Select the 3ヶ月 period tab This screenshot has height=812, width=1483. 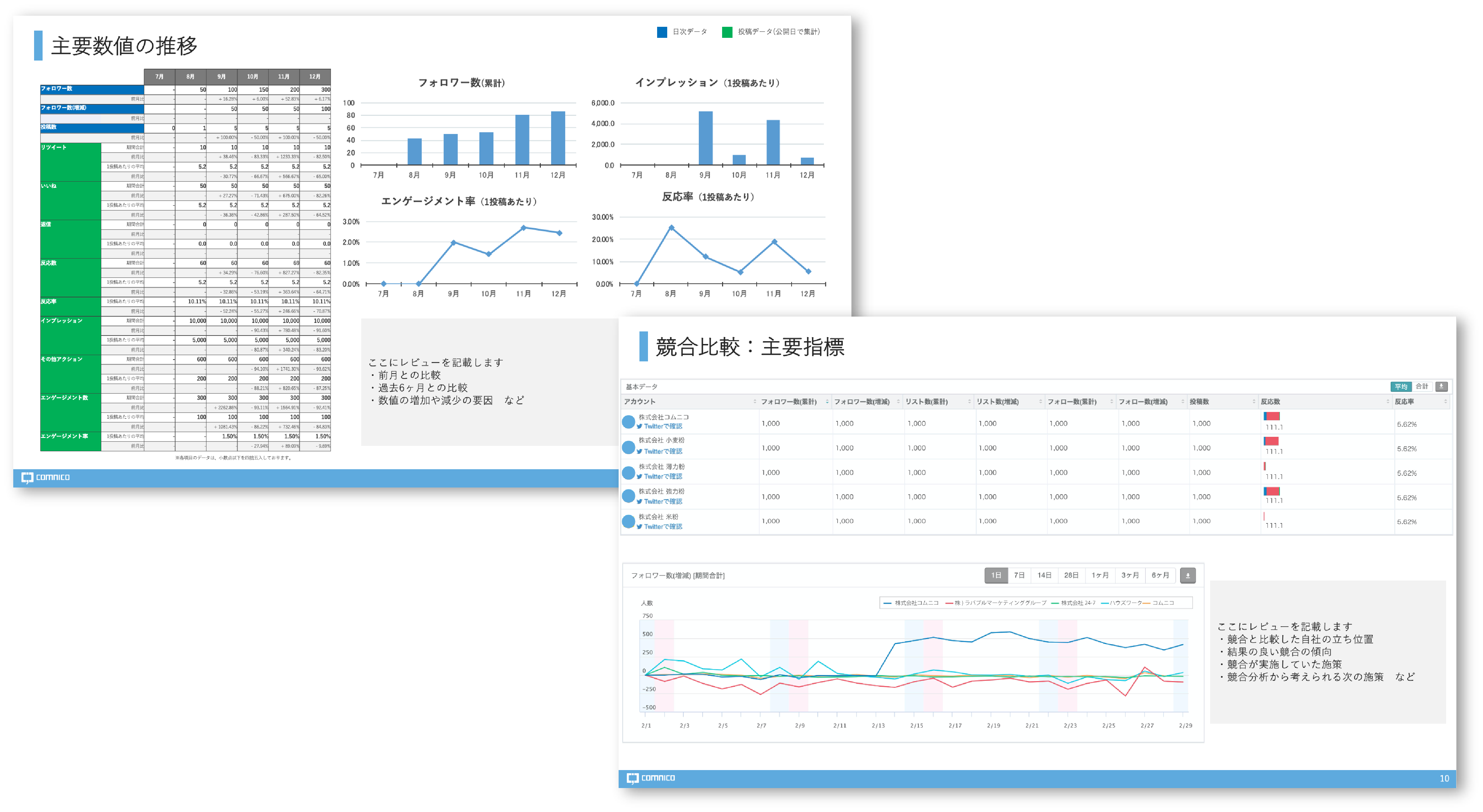point(1129,575)
